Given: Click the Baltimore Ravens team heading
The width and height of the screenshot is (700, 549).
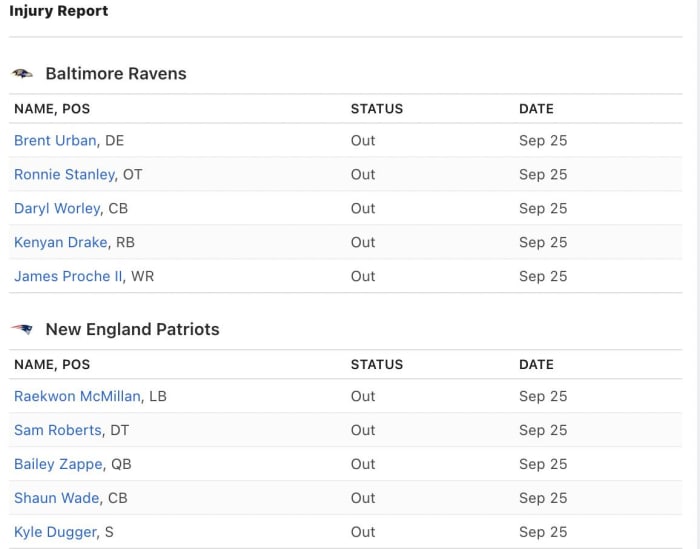Looking at the screenshot, I should pyautogui.click(x=116, y=74).
